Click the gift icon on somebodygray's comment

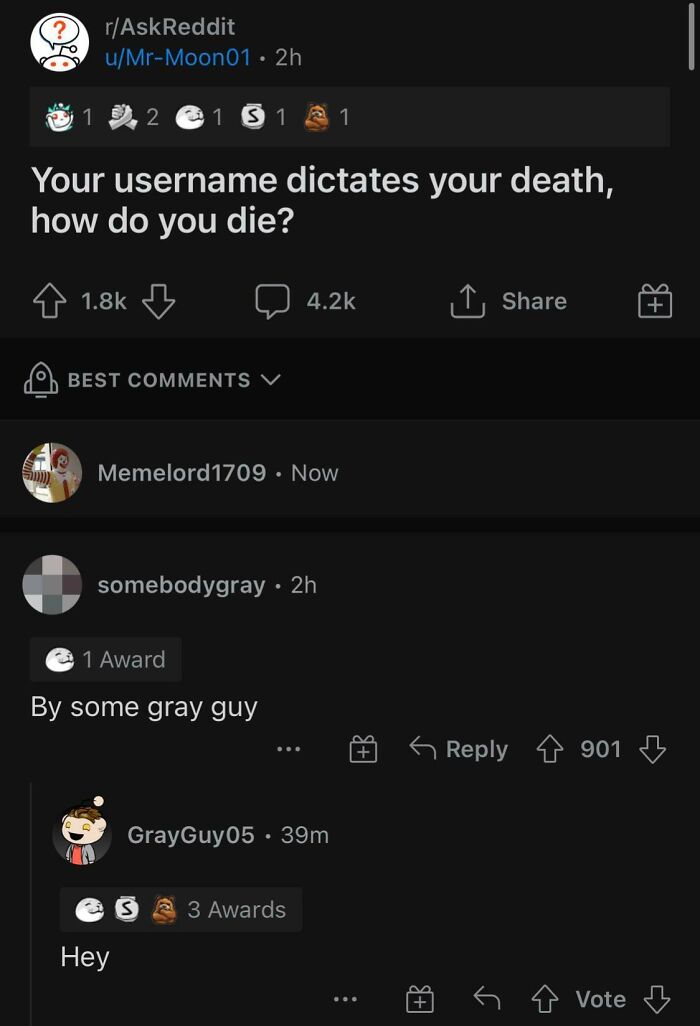[x=363, y=748]
